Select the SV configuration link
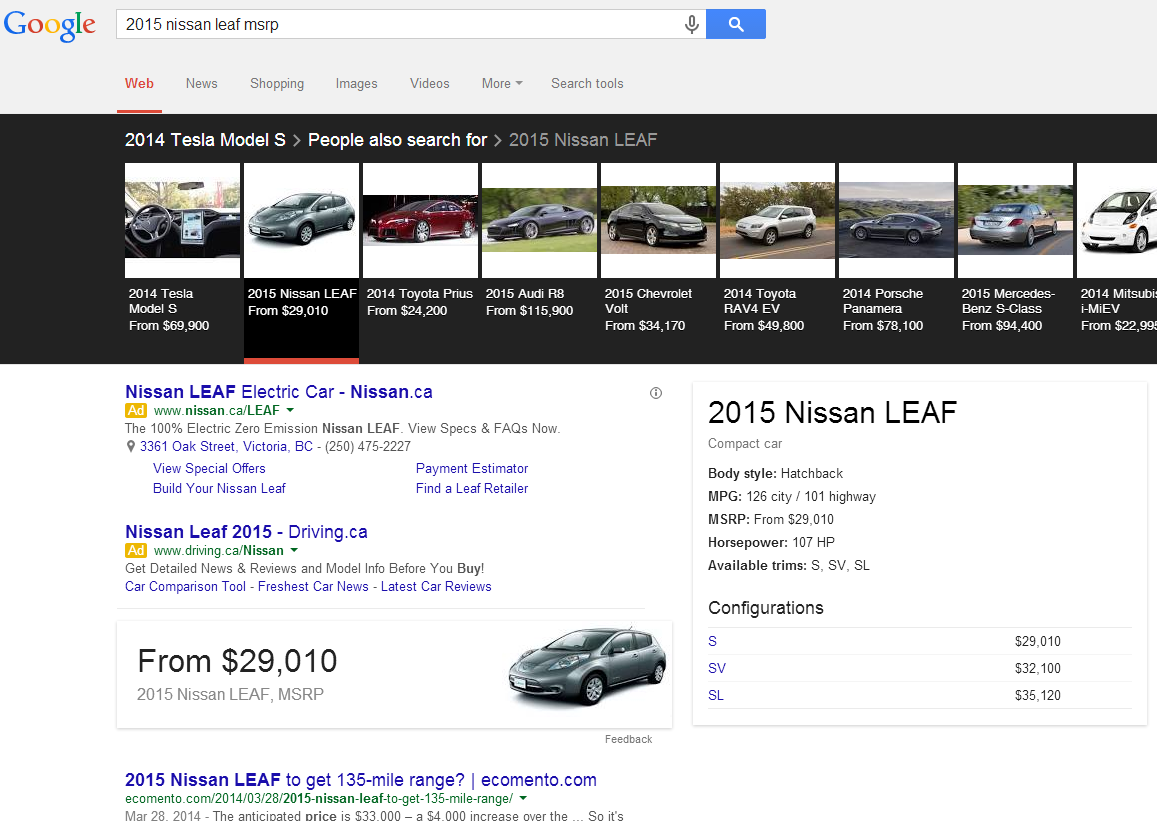Image resolution: width=1157 pixels, height=821 pixels. tap(716, 668)
